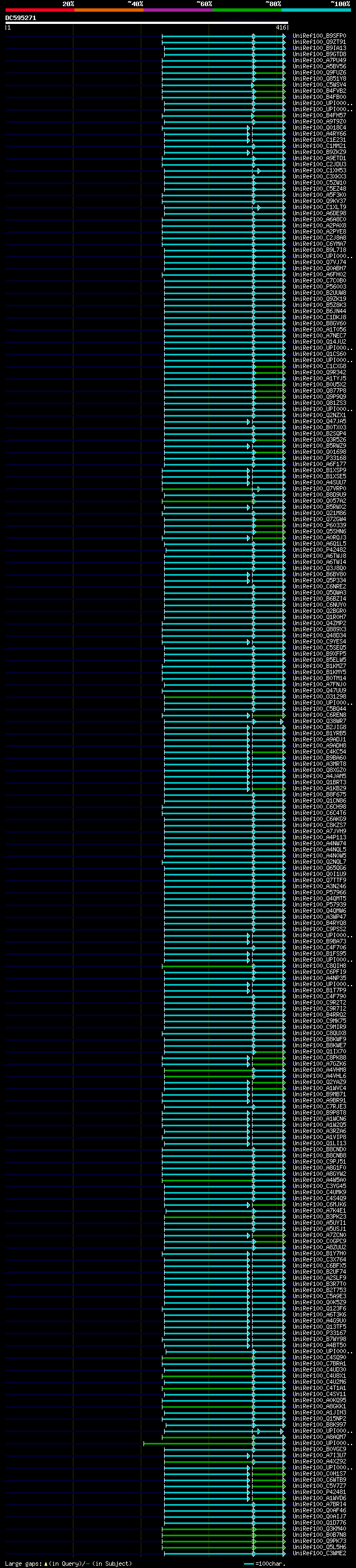The image size is (356, 1568).
Task: Click the UniRef100_Q851Y8 label
Action: point(319,78)
